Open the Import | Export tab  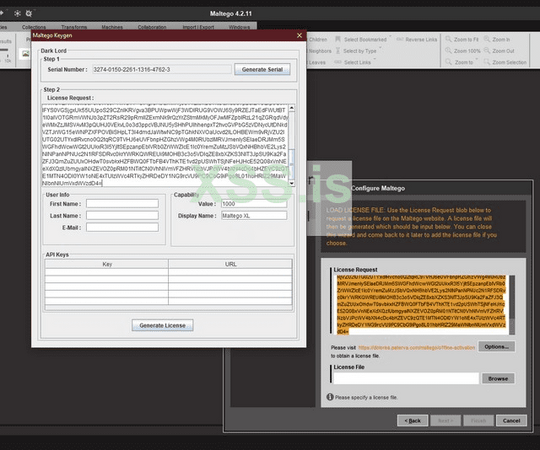click(x=198, y=27)
